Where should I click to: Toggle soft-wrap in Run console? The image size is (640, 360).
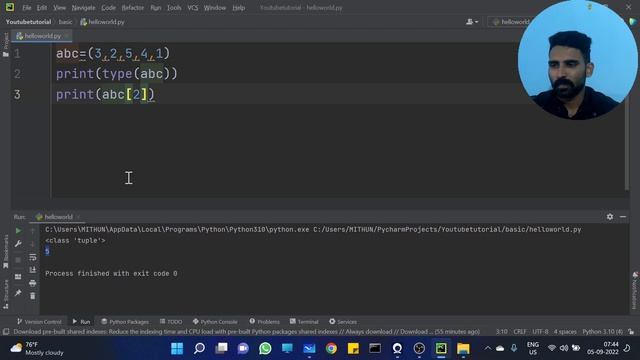click(x=33, y=257)
